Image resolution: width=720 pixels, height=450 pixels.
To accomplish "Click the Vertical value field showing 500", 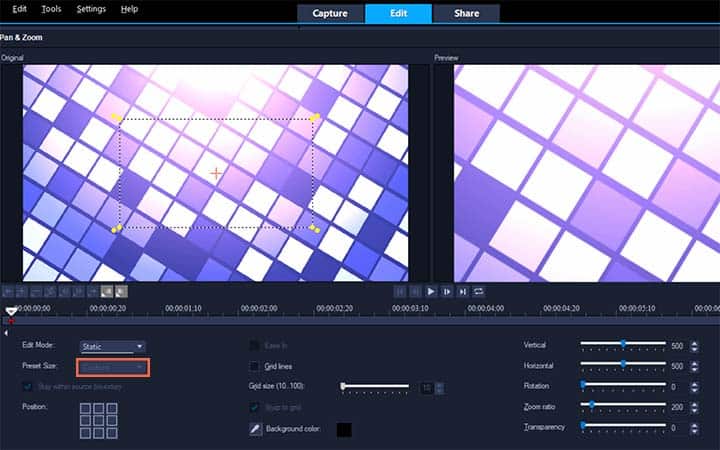I will pyautogui.click(x=678, y=346).
